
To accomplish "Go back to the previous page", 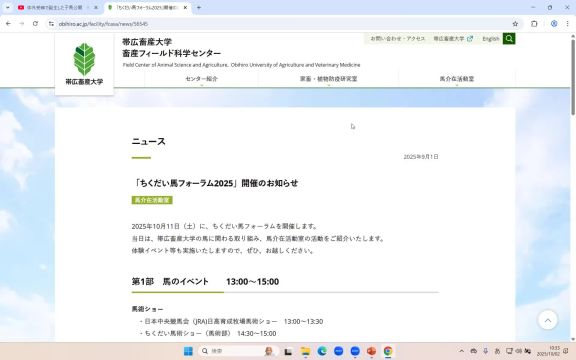I will click(8, 24).
